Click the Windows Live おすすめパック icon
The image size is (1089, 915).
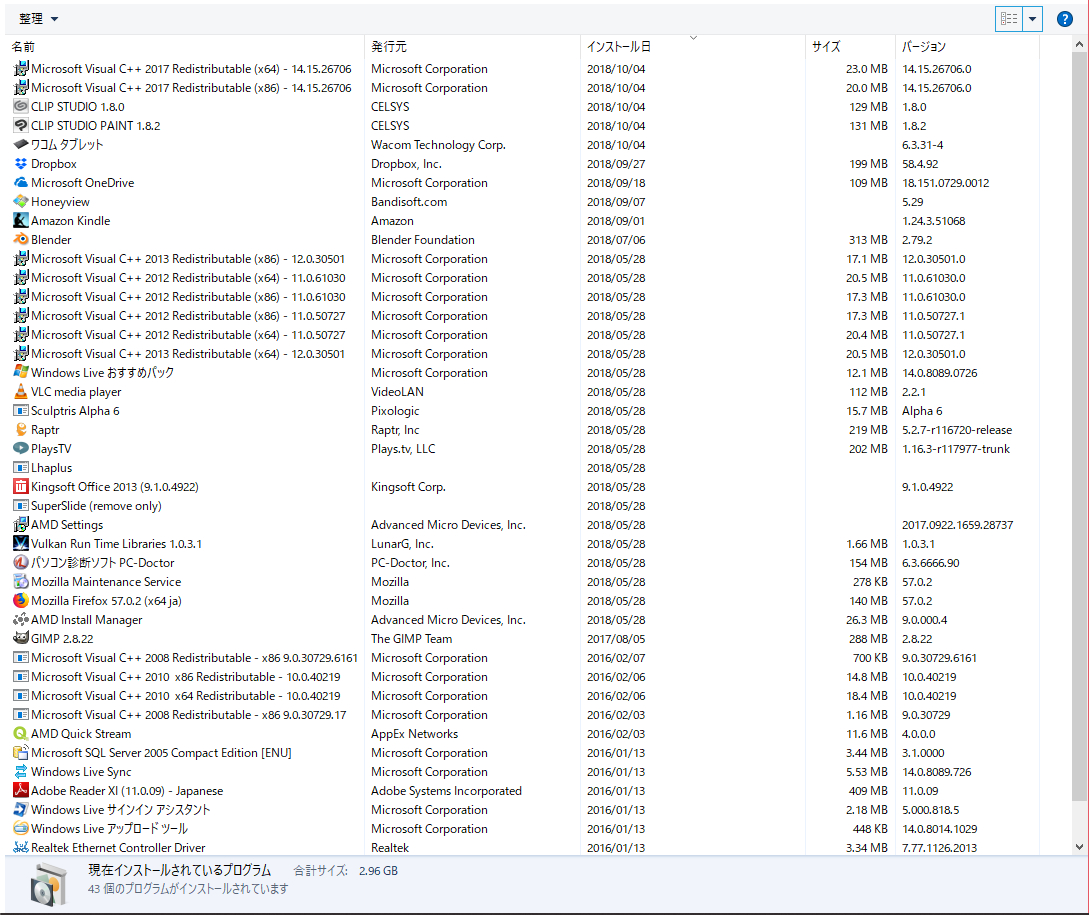21,372
